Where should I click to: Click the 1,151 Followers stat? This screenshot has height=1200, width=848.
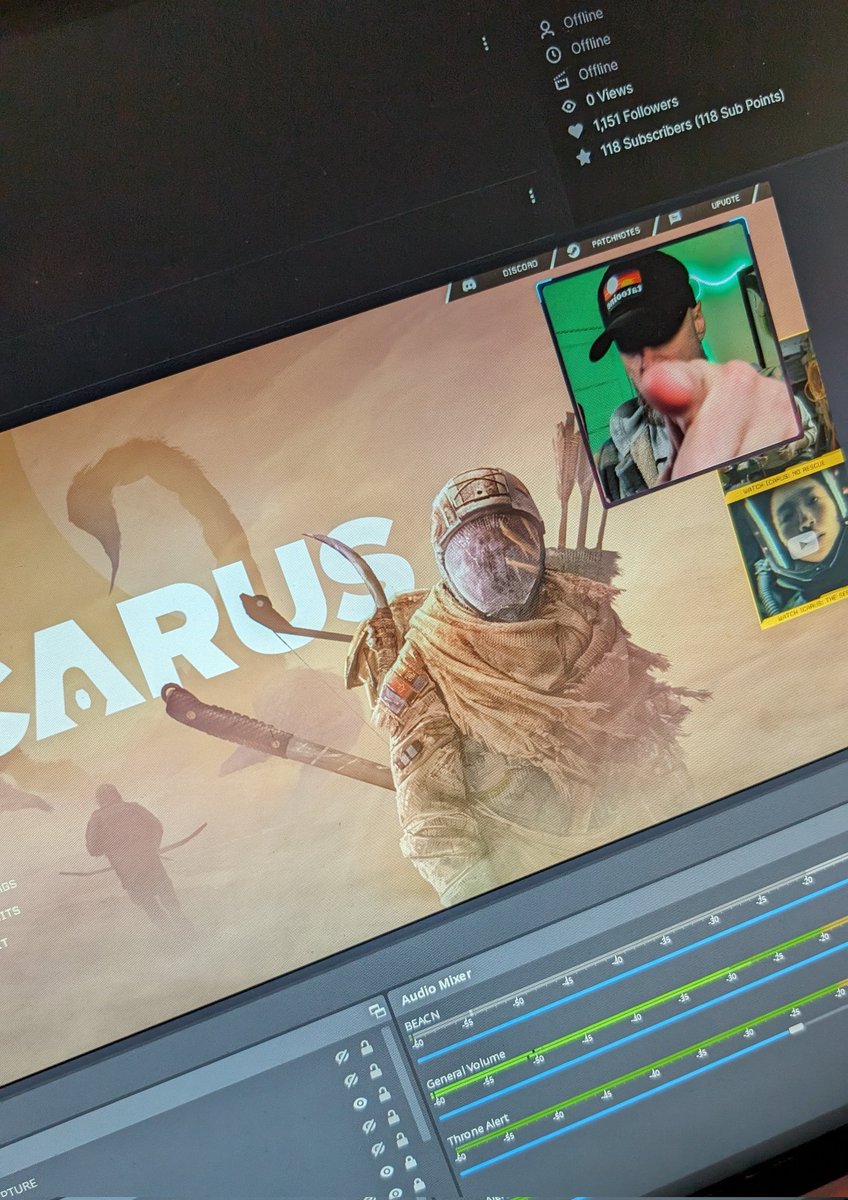pyautogui.click(x=635, y=114)
